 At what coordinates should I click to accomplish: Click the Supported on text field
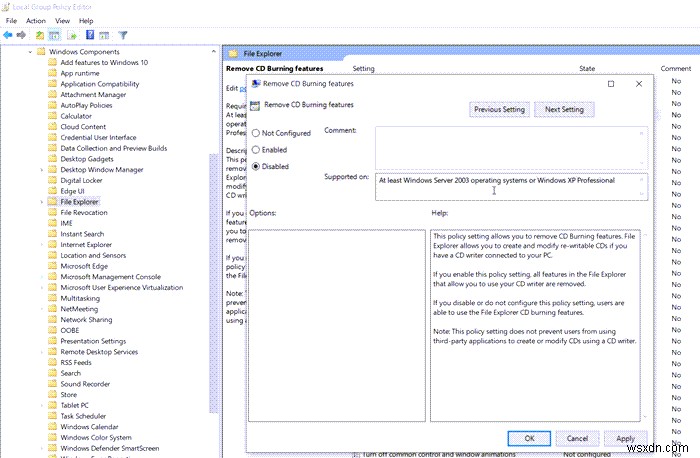pos(511,187)
